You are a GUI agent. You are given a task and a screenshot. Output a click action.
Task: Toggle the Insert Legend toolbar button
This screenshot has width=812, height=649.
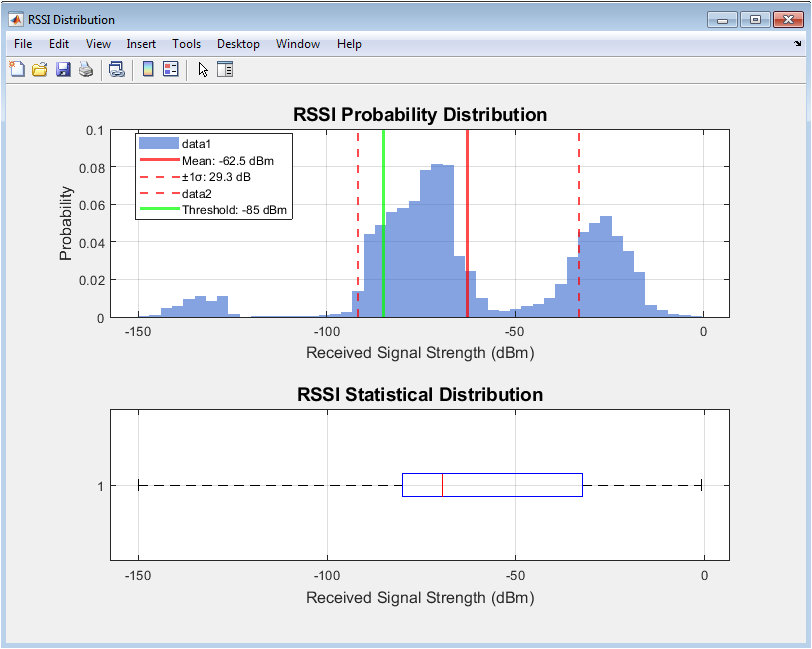[171, 69]
